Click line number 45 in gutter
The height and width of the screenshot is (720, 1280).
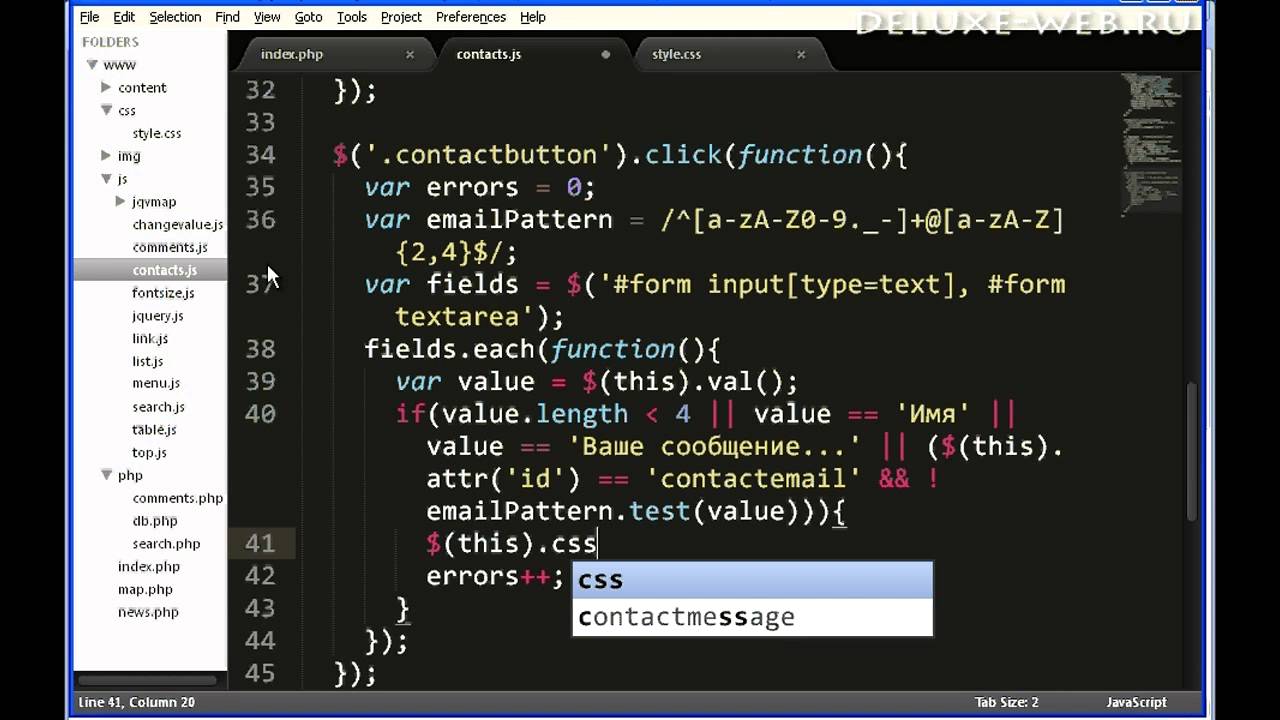click(261, 673)
